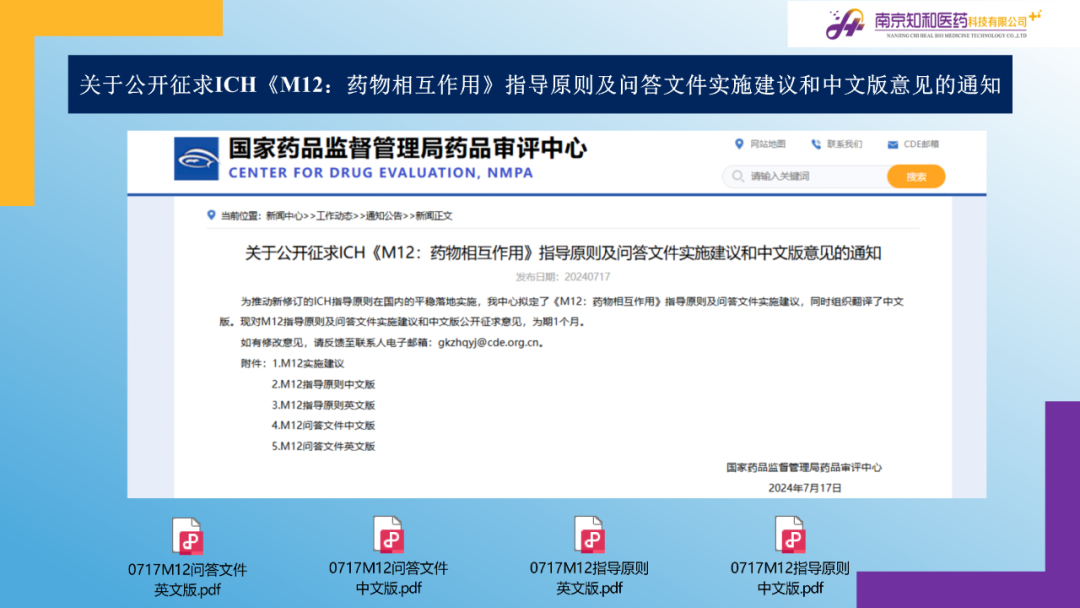1080x608 pixels.
Task: Go to 工作动态 in the breadcrumb
Action: pos(336,215)
